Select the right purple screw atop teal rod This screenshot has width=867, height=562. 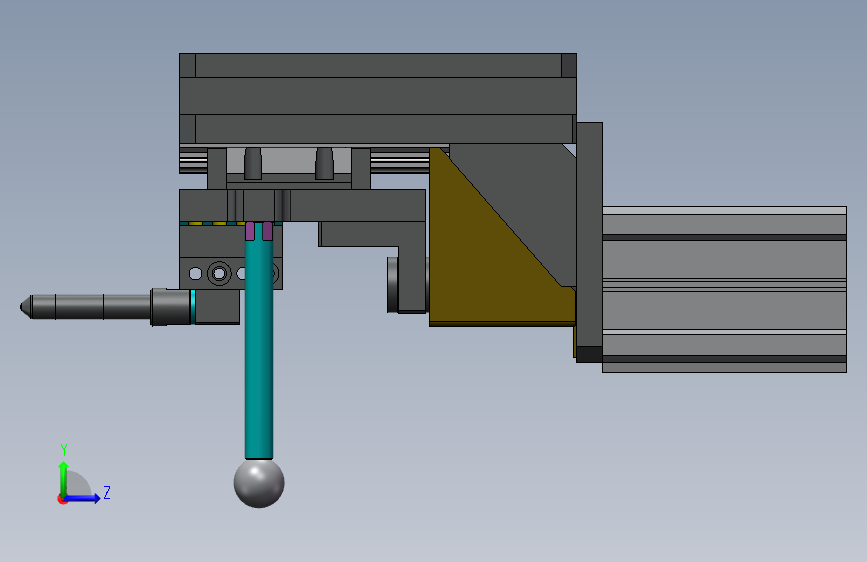point(268,231)
